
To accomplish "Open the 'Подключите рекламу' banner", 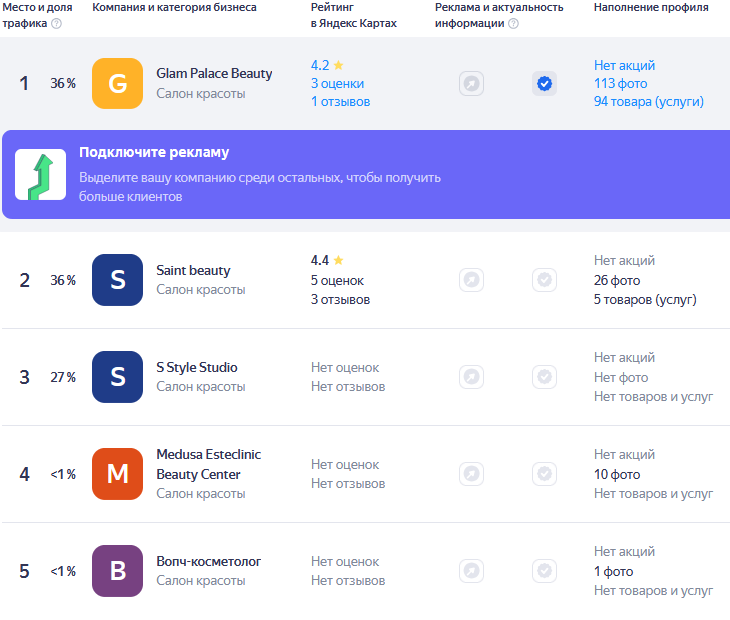I will pos(366,175).
